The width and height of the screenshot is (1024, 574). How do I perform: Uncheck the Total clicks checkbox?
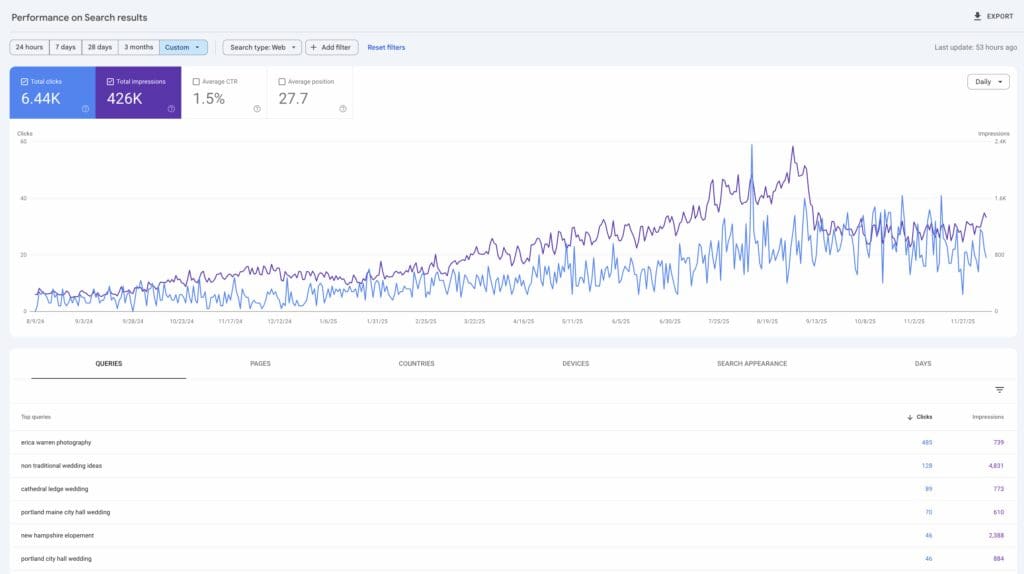(25, 81)
